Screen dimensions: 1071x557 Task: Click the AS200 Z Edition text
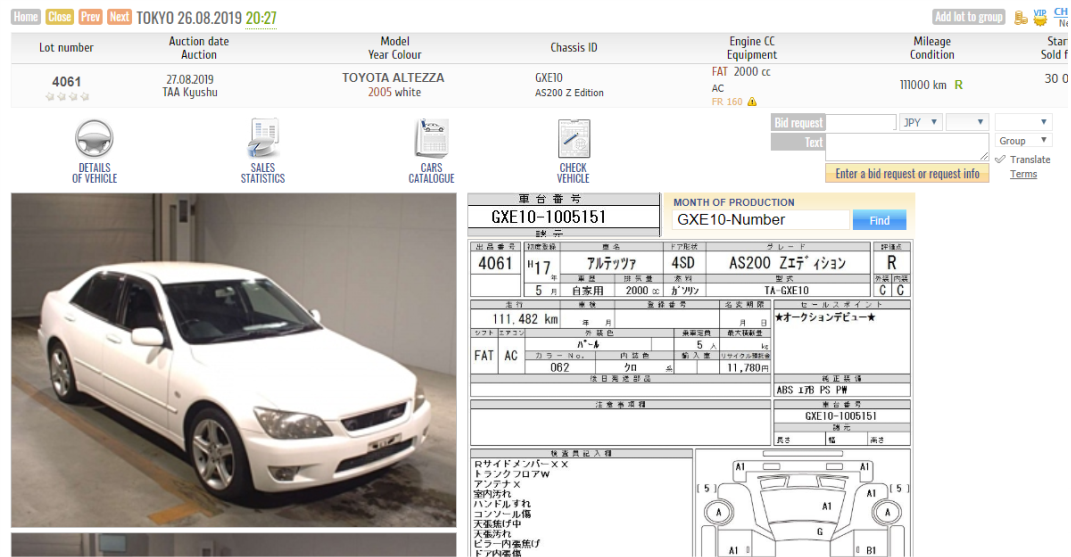coord(569,93)
